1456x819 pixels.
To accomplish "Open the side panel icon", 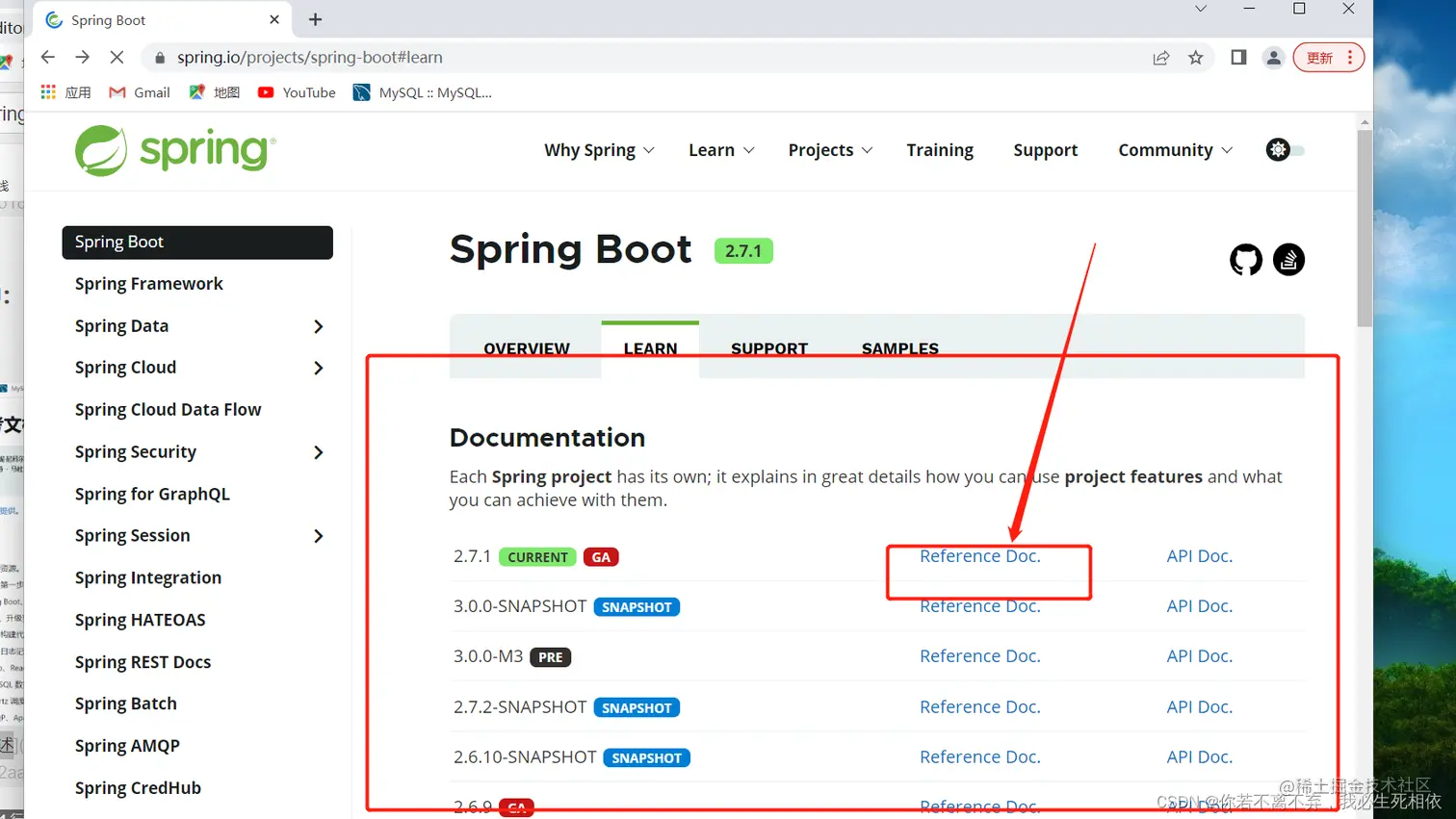I will coord(1238,57).
